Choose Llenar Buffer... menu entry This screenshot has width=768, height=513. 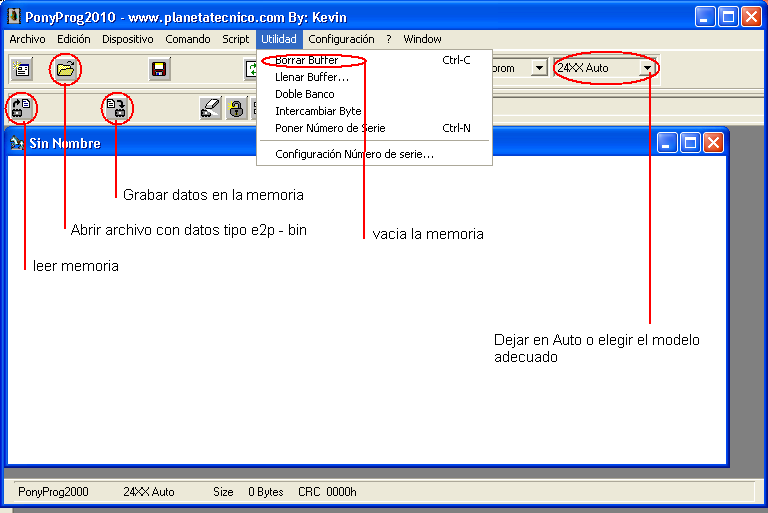pyautogui.click(x=311, y=77)
